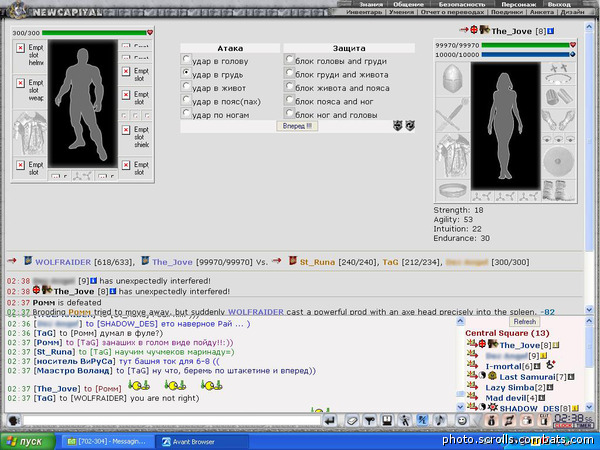The height and width of the screenshot is (450, 600).
Task: Click the own character armor slot image
Action: (29, 133)
